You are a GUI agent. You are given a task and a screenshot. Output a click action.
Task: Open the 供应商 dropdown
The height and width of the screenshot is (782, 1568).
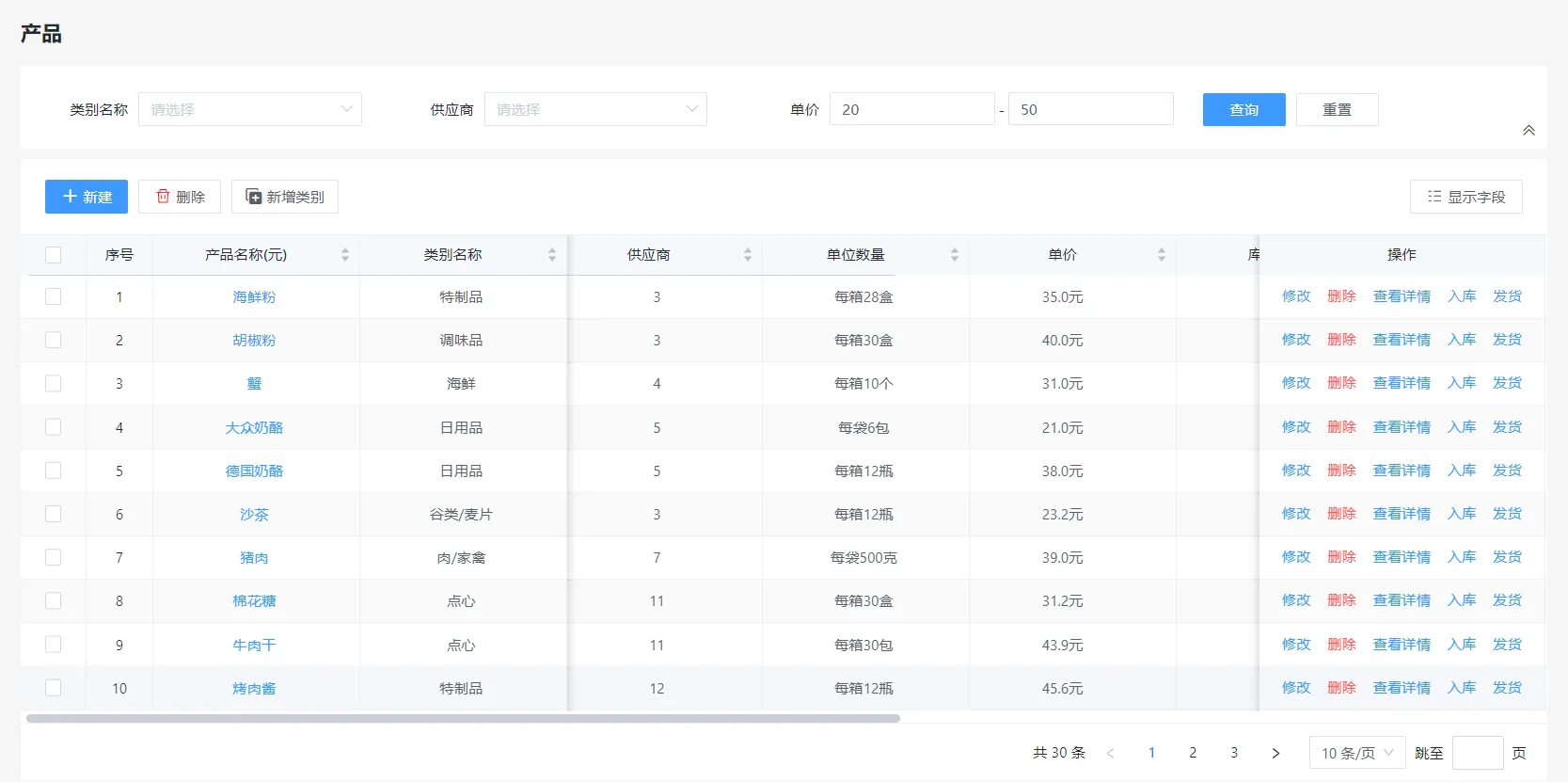[x=595, y=109]
